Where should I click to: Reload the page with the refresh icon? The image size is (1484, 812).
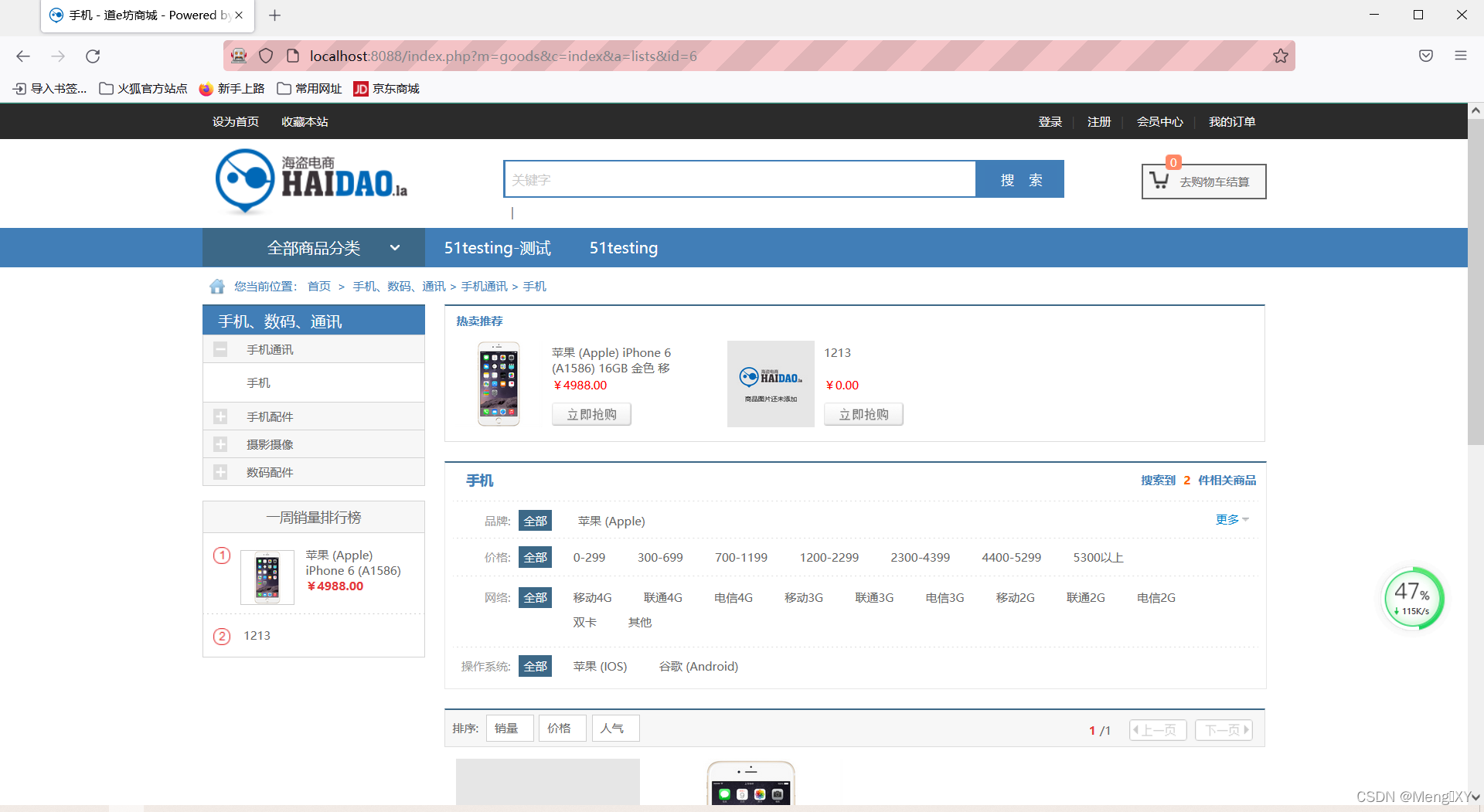[x=93, y=56]
